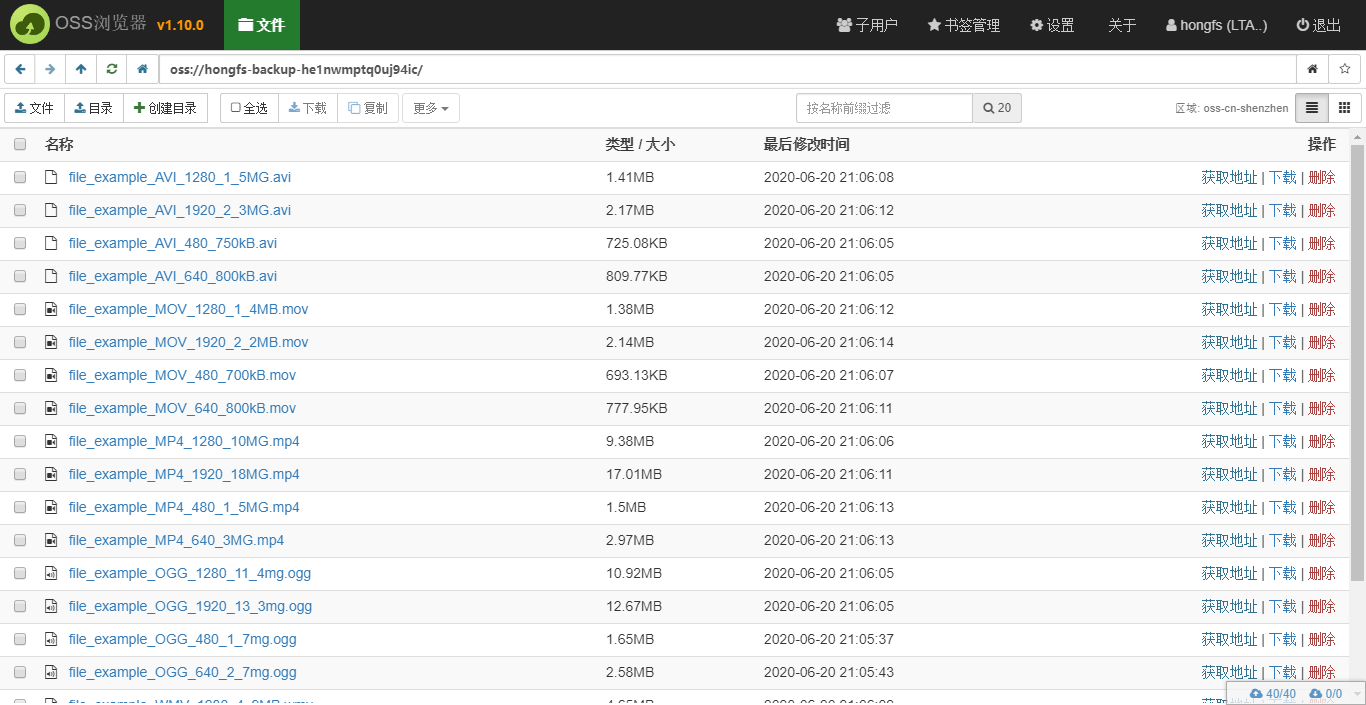Open upload queue indicator 40/40
This screenshot has width=1366, height=705.
[1273, 694]
